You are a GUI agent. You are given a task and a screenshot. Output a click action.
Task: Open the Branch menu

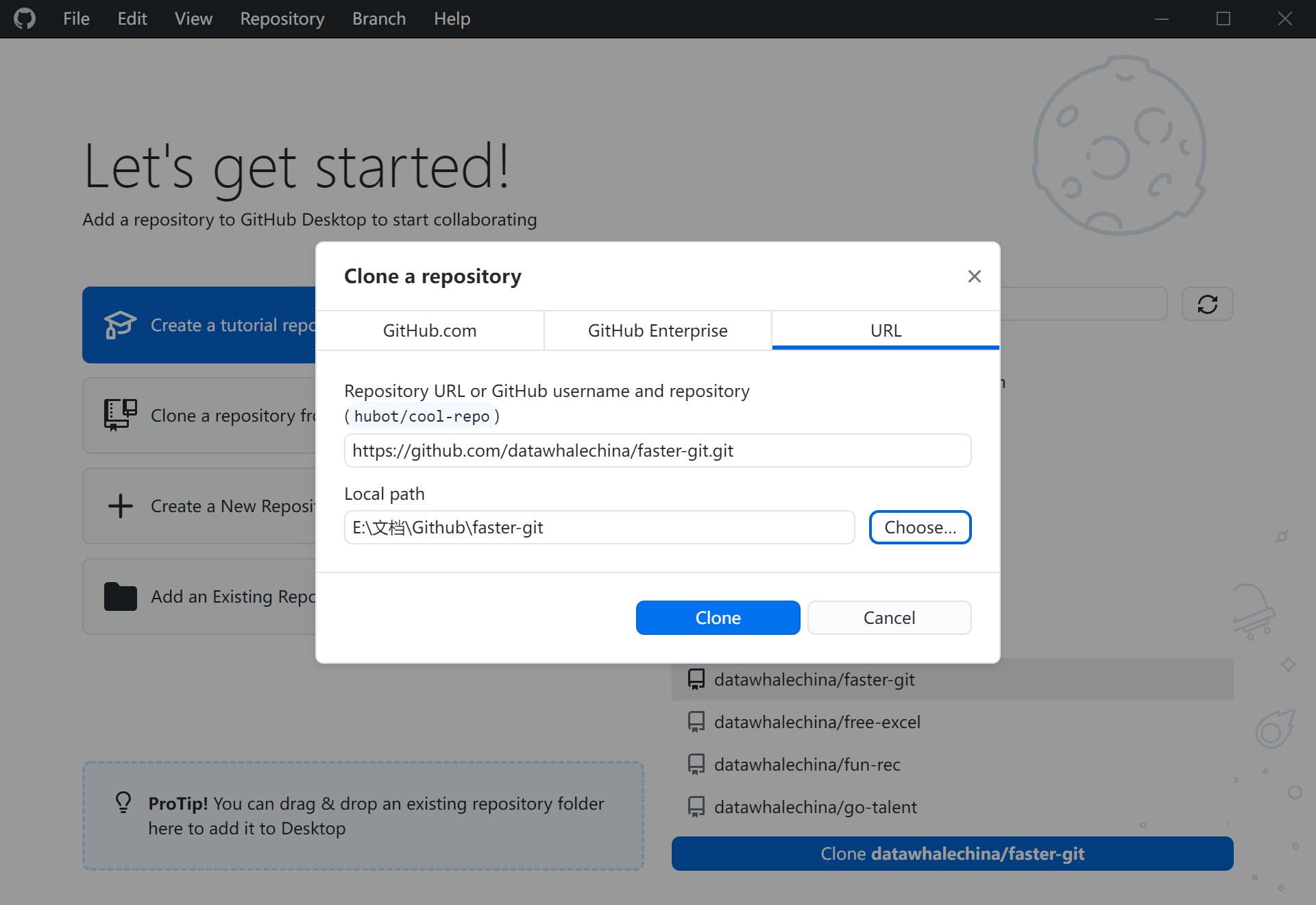pyautogui.click(x=379, y=19)
